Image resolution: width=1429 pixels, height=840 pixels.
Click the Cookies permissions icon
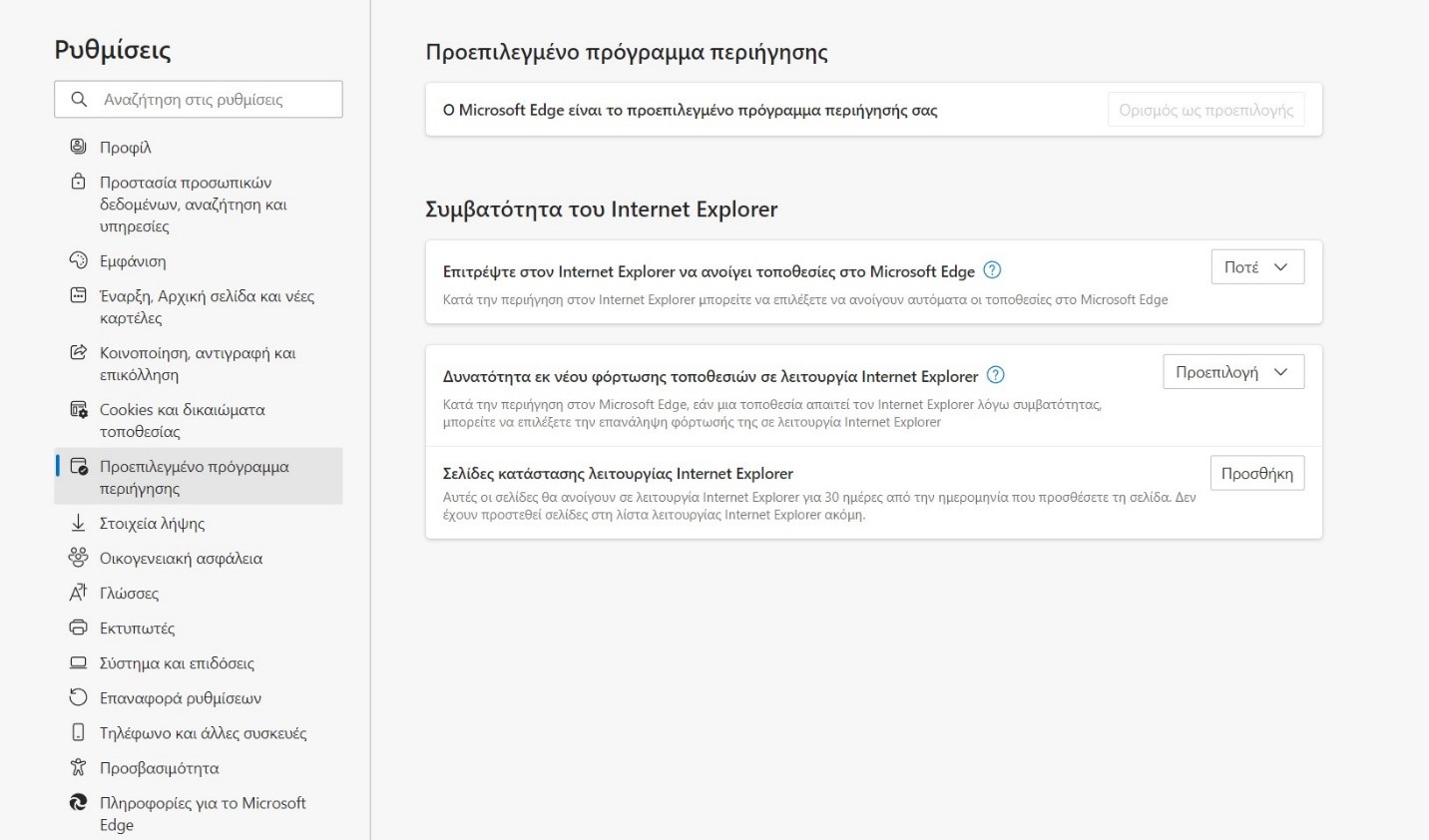[78, 409]
